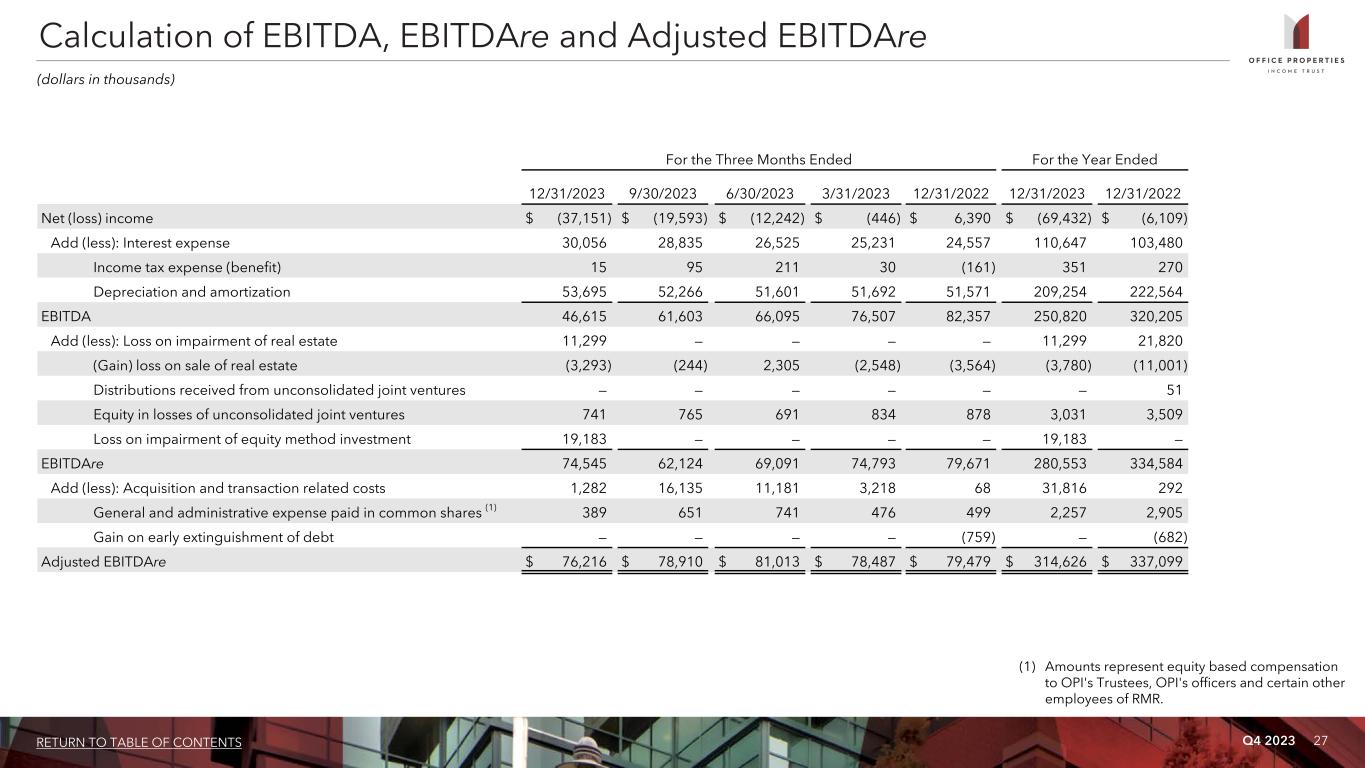Select the Gain on early extinguishment of debt row

213,537
